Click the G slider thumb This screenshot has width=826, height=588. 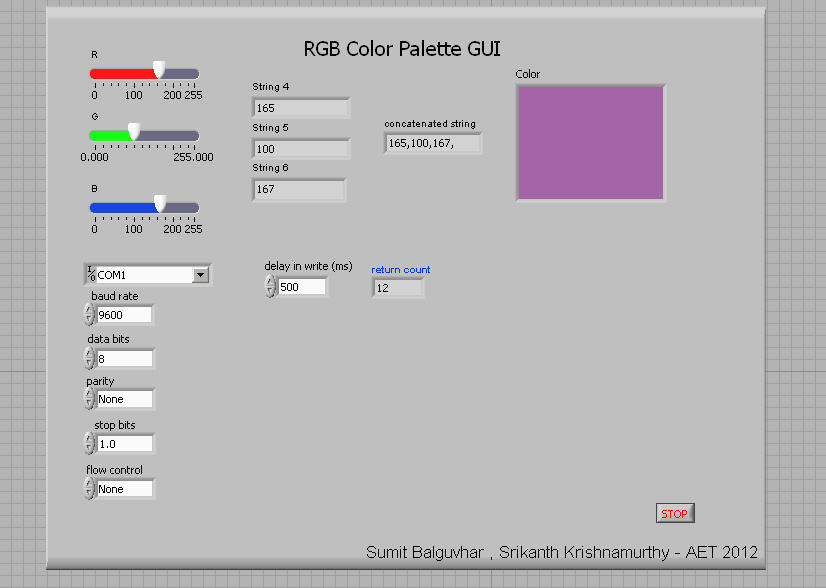click(x=134, y=132)
